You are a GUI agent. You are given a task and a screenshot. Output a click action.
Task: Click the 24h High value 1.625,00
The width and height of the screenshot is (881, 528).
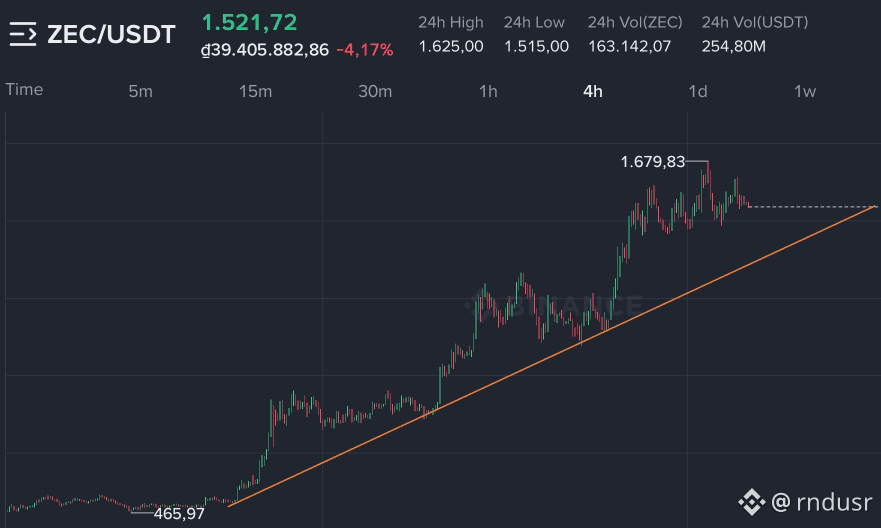[451, 47]
